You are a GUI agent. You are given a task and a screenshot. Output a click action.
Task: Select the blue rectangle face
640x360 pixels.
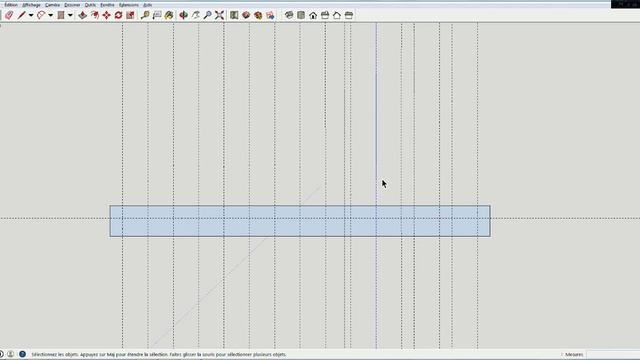tap(300, 221)
